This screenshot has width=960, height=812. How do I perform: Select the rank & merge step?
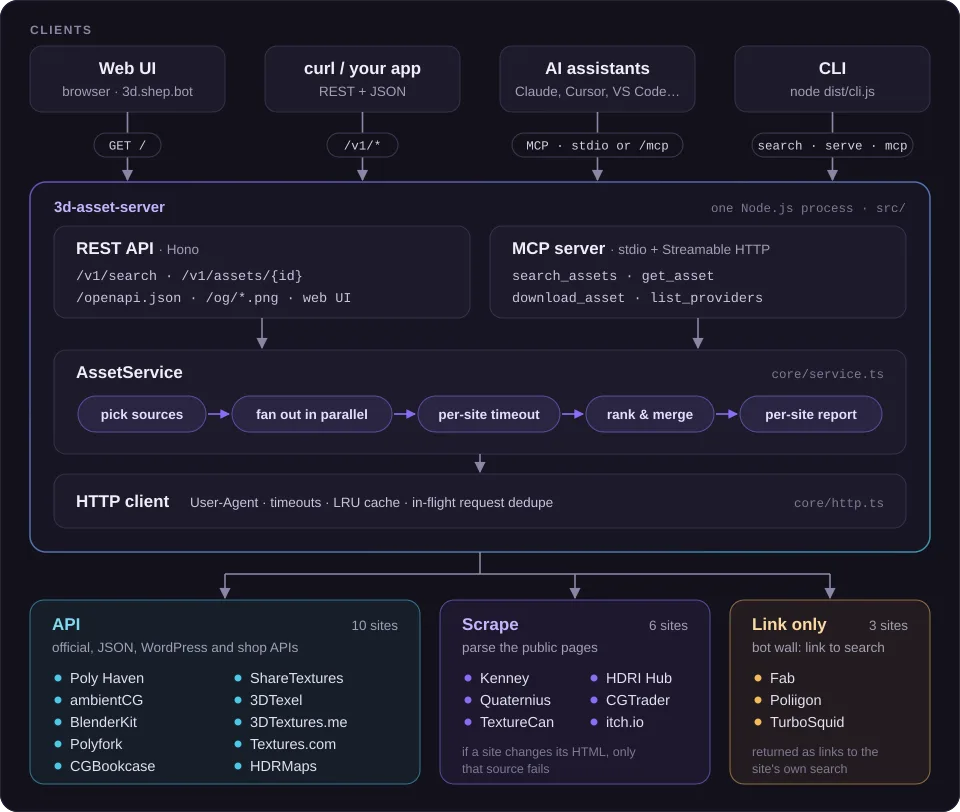650,414
